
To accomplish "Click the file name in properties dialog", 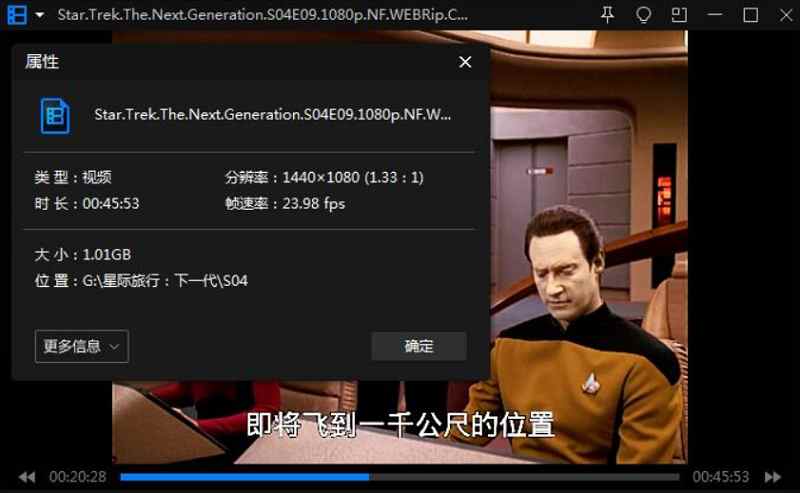I will click(272, 114).
